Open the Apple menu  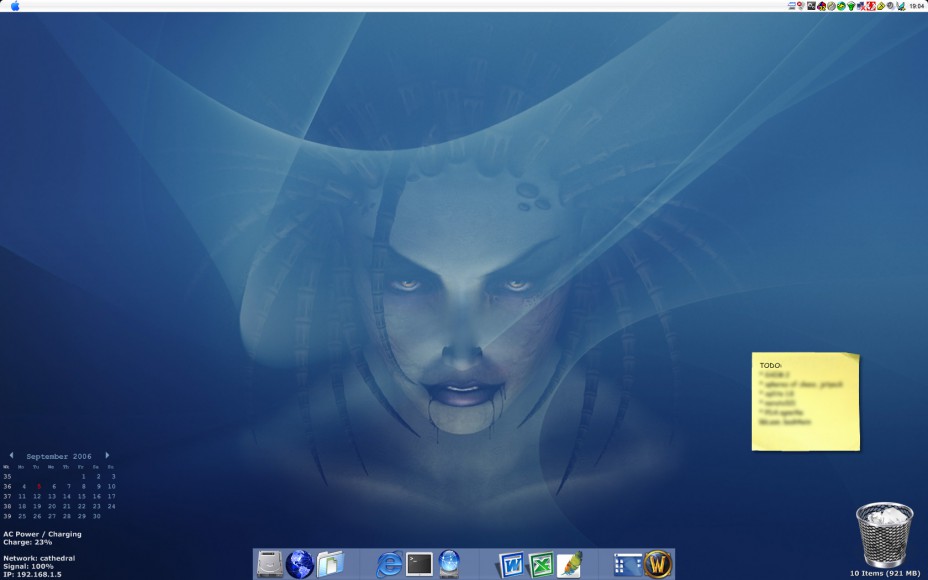click(x=15, y=6)
